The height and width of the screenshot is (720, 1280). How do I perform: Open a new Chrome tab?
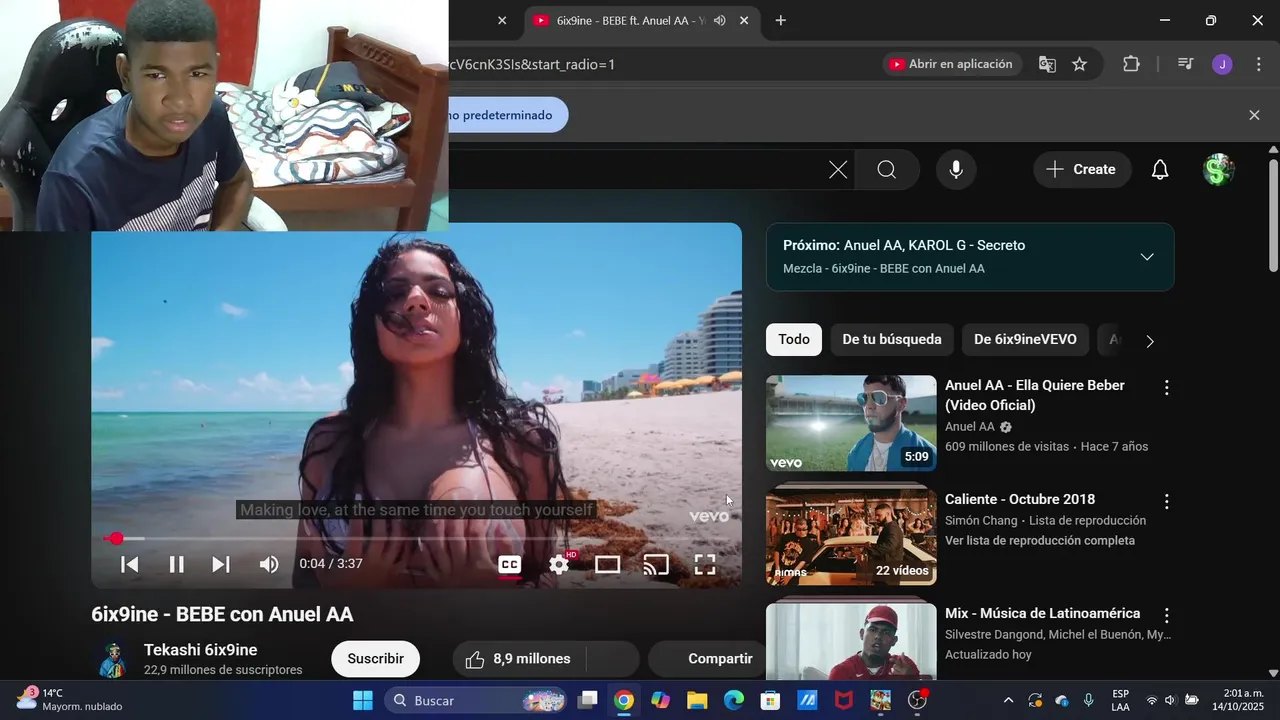click(781, 20)
